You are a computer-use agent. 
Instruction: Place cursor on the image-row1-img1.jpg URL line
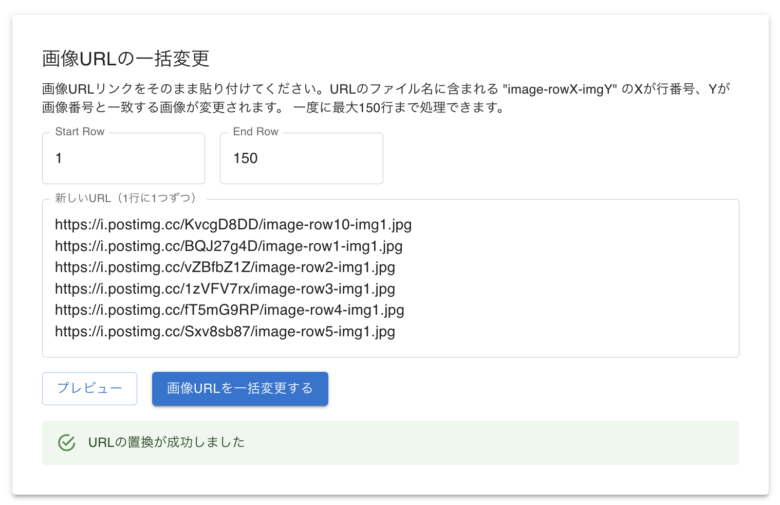229,247
